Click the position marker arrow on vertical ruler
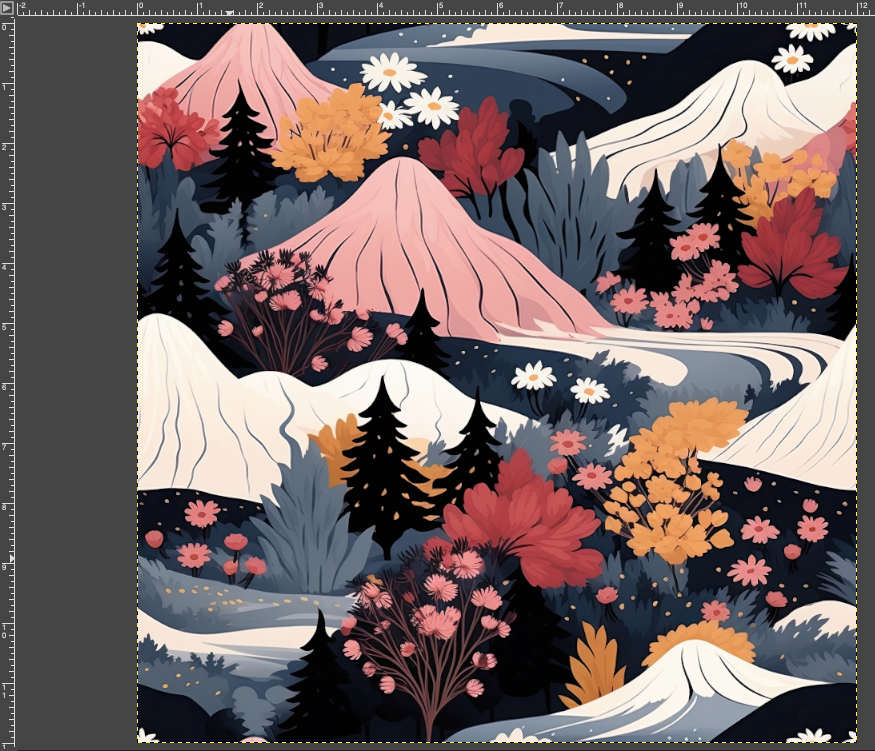 pyautogui.click(x=13, y=557)
